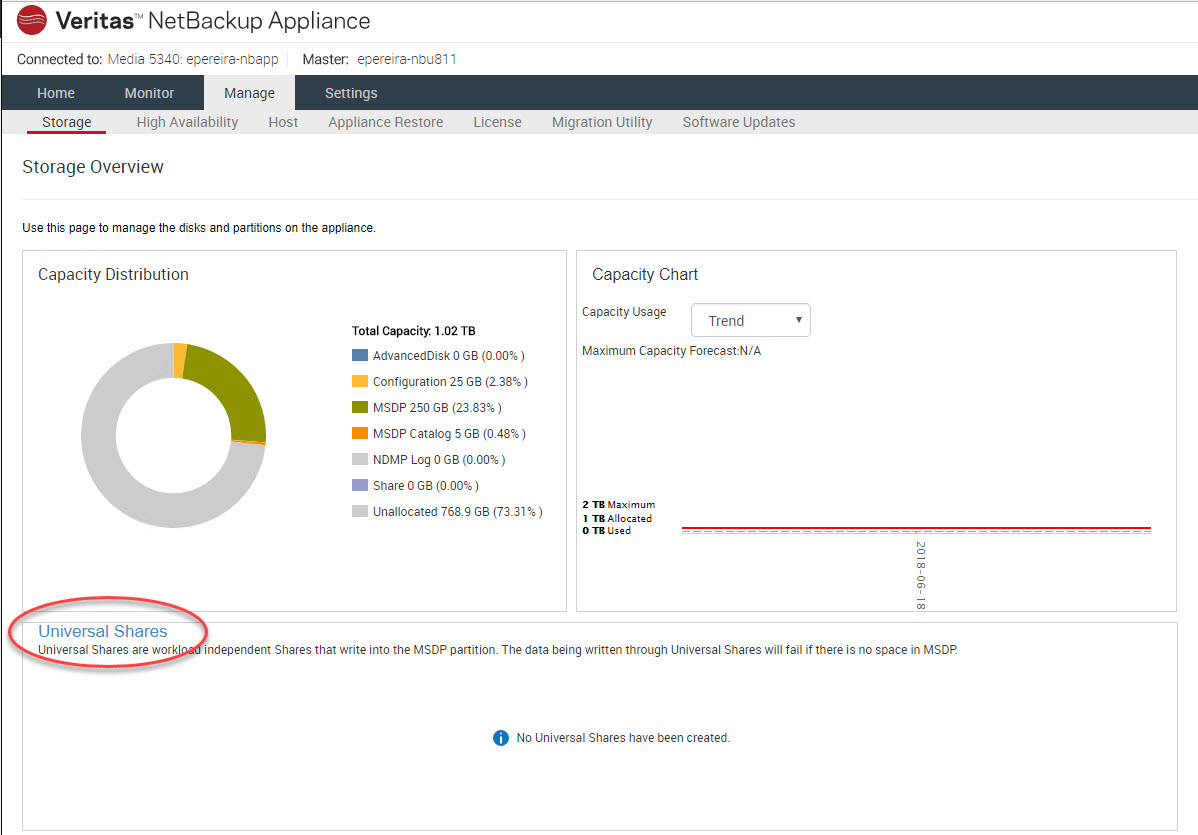Screen dimensions: 1198x835
Task: Click the Unallocated gray legend swatch
Action: 360,511
